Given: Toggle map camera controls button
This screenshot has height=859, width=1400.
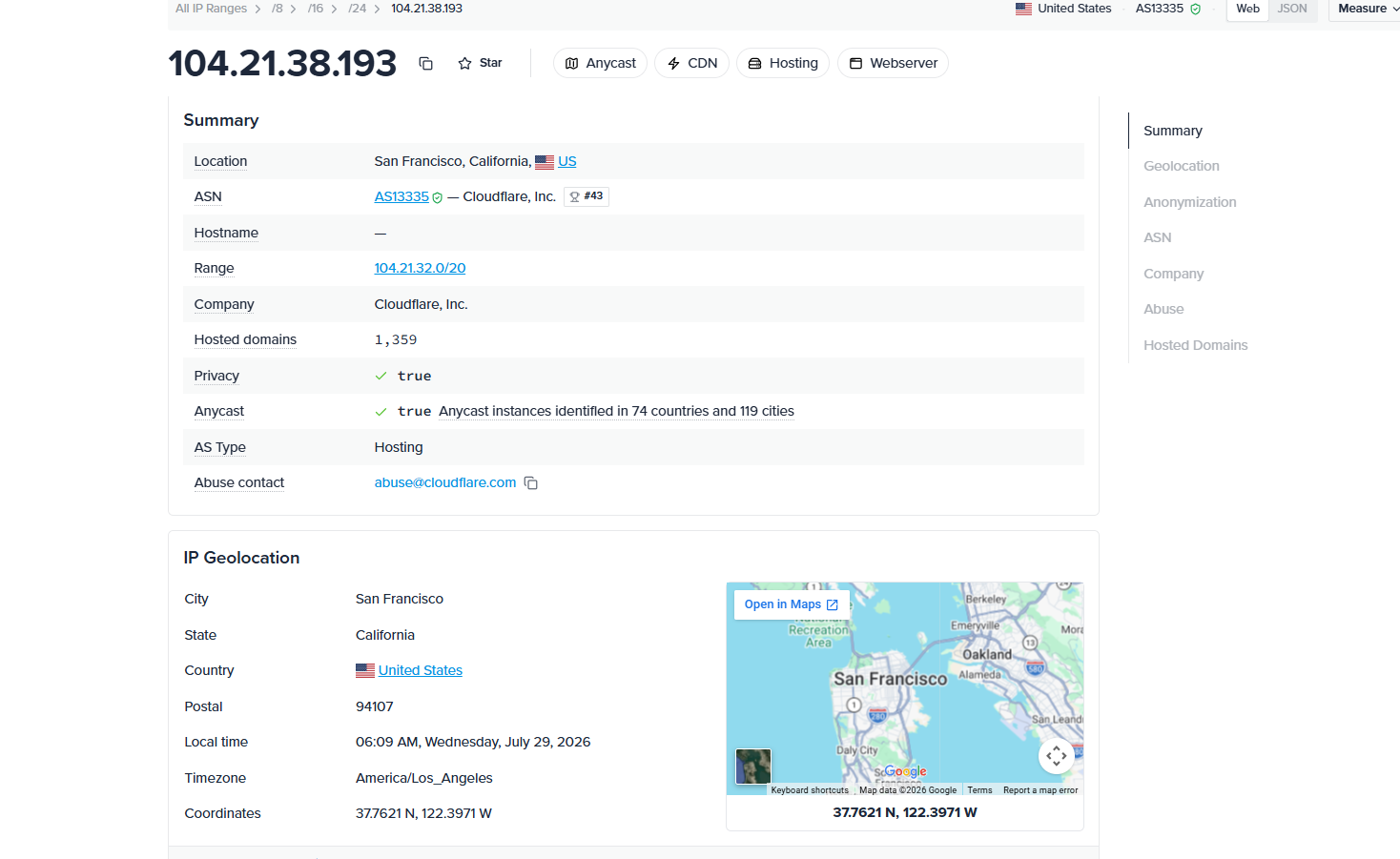Looking at the screenshot, I should coord(1057,756).
